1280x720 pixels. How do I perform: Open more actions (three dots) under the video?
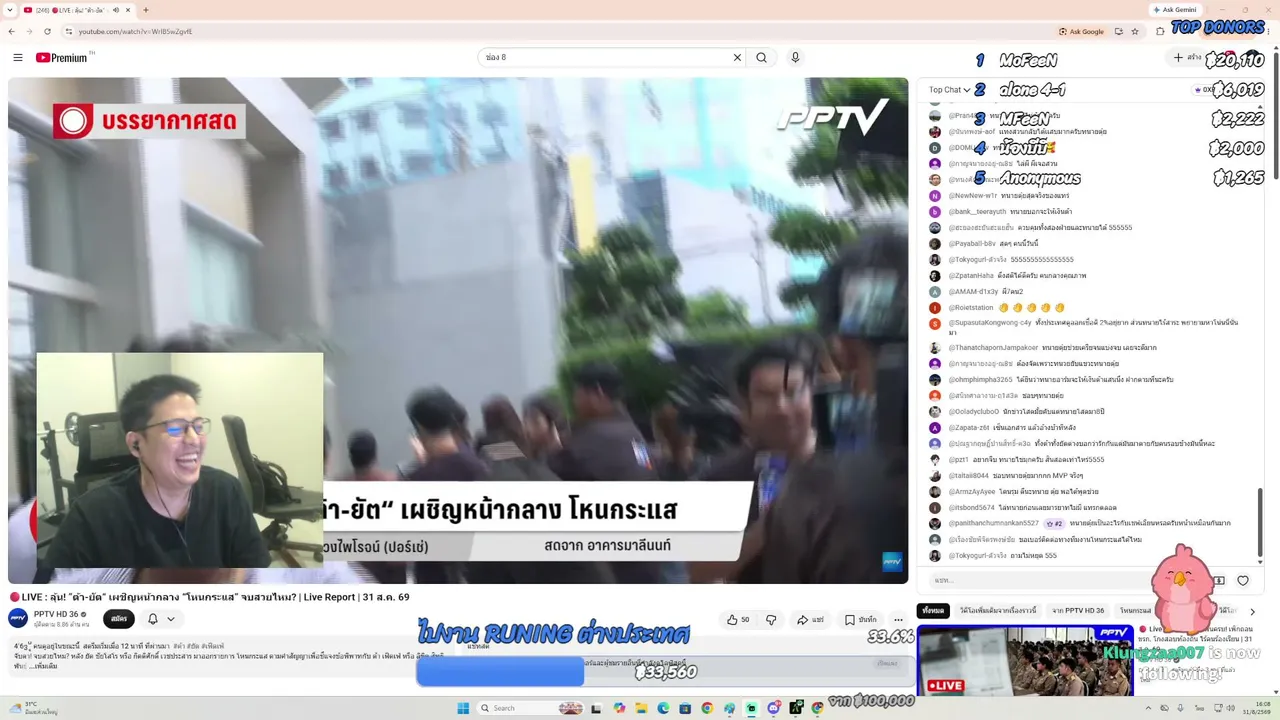898,620
